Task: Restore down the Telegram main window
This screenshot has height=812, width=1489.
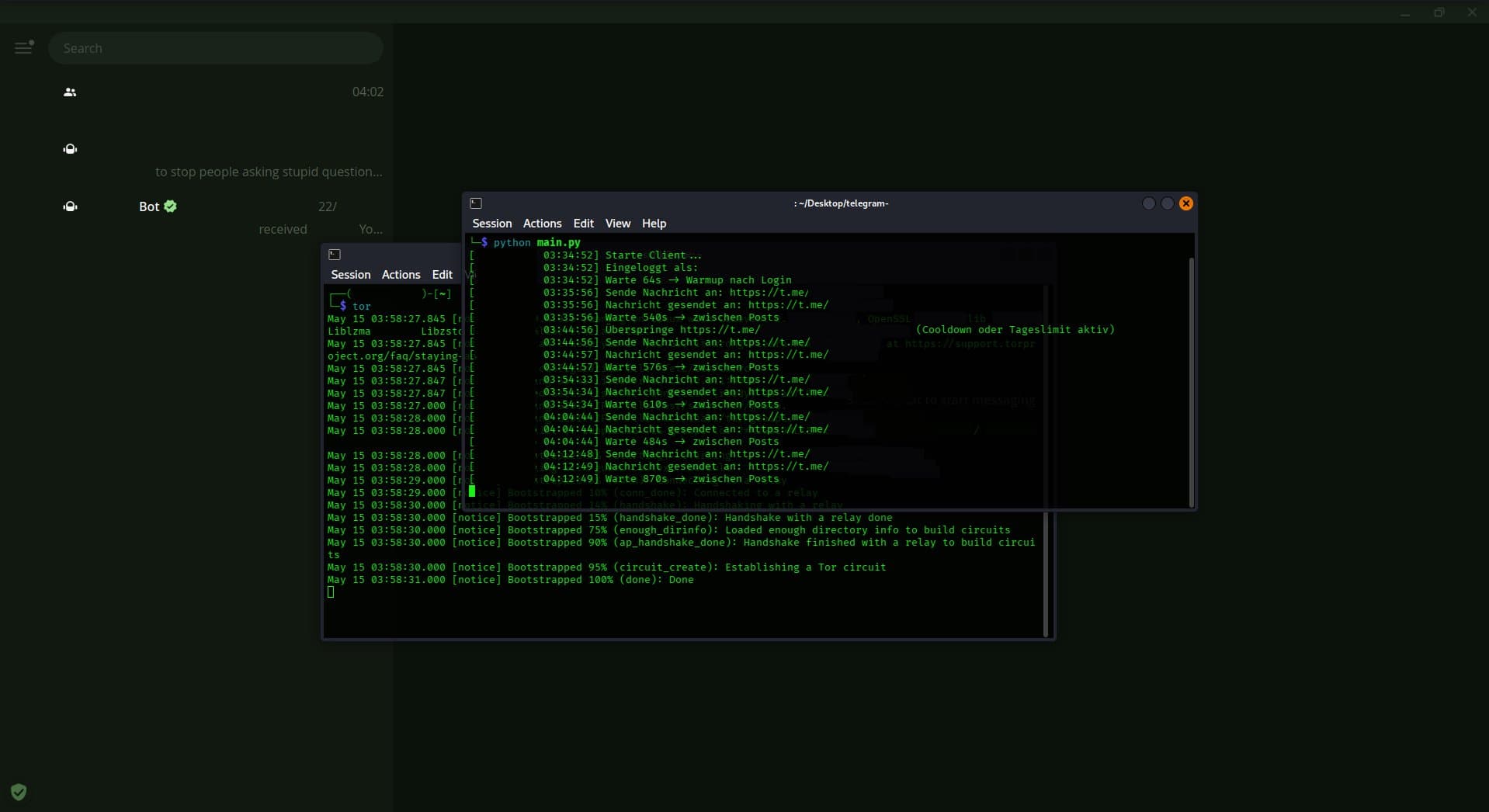Action: [1439, 12]
